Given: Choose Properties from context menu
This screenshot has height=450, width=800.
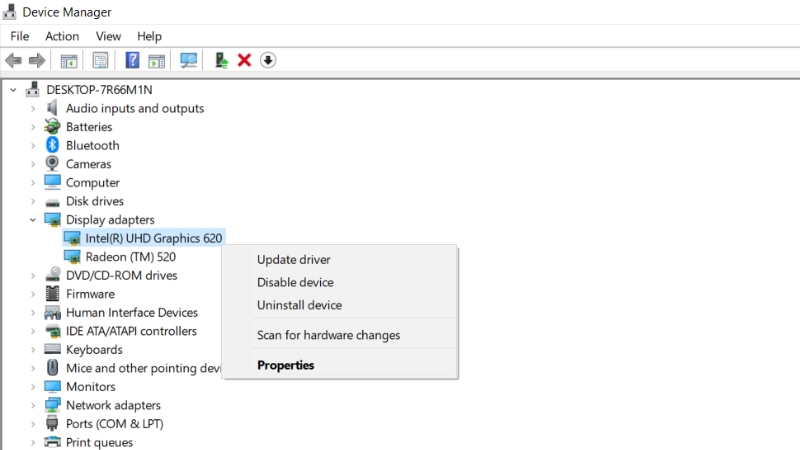Looking at the screenshot, I should 286,365.
